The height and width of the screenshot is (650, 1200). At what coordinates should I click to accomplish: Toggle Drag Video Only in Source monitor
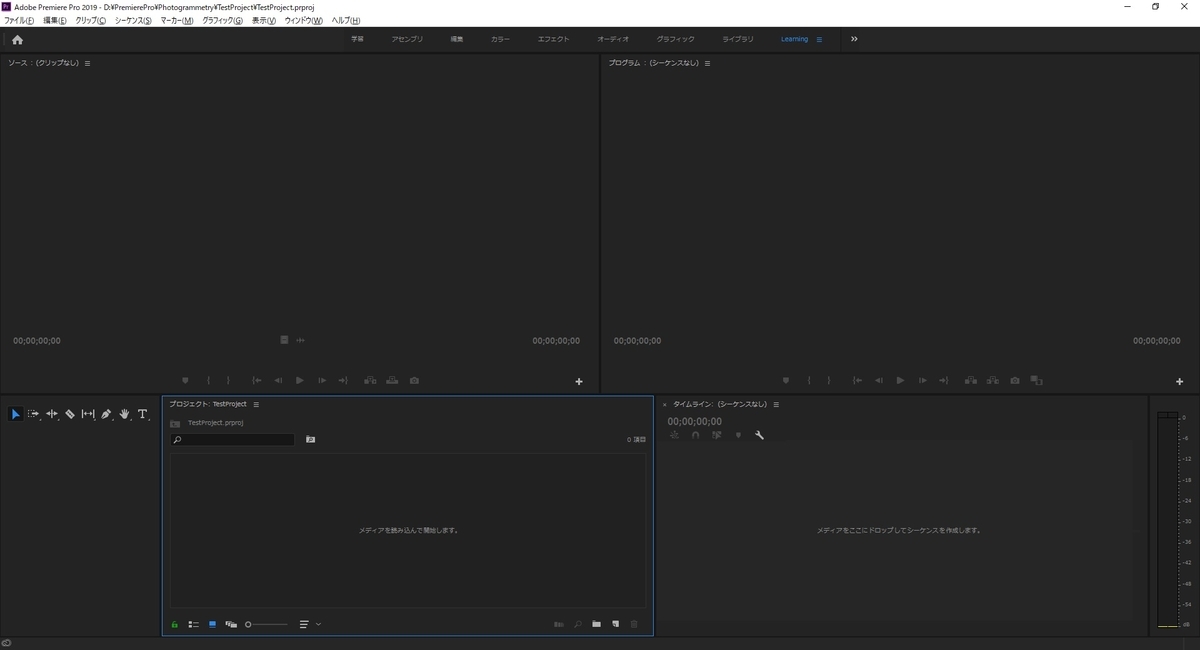point(284,340)
